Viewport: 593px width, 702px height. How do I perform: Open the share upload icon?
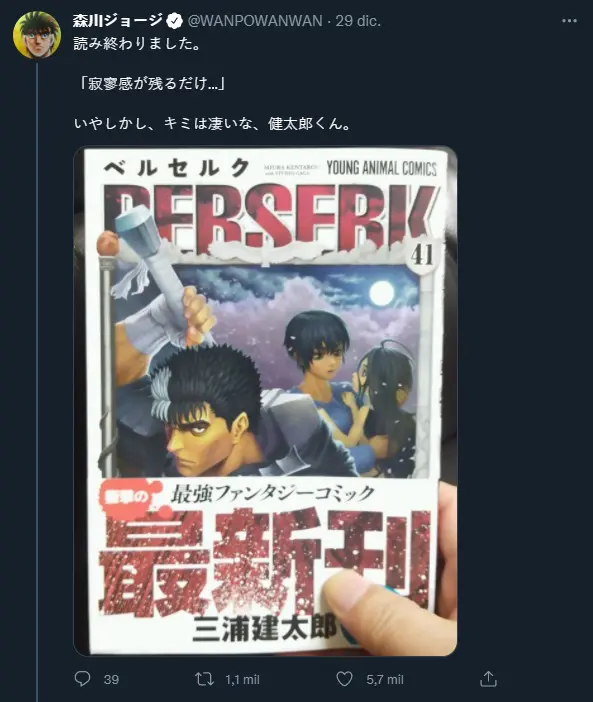tap(488, 679)
